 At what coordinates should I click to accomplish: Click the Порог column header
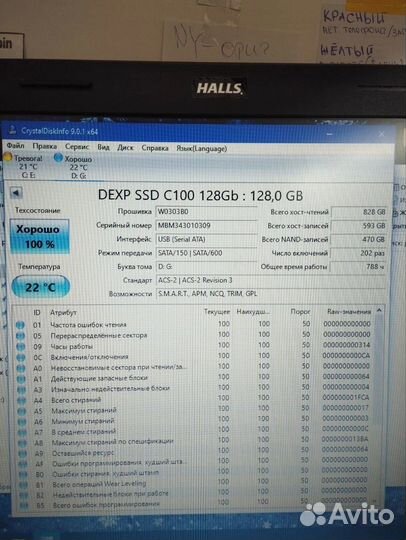click(300, 312)
